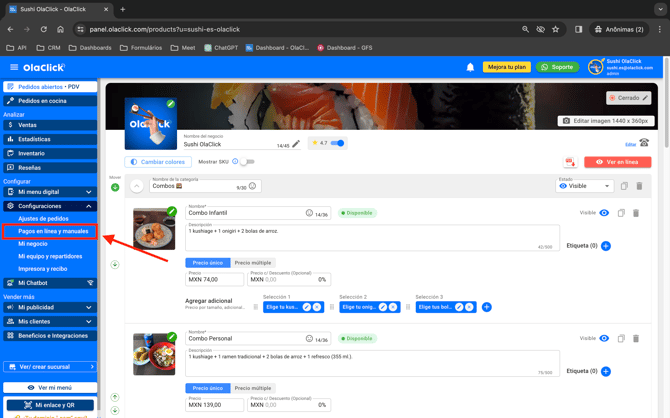
Task: Toggle Combo Infantil Disponible status
Action: [x=357, y=213]
